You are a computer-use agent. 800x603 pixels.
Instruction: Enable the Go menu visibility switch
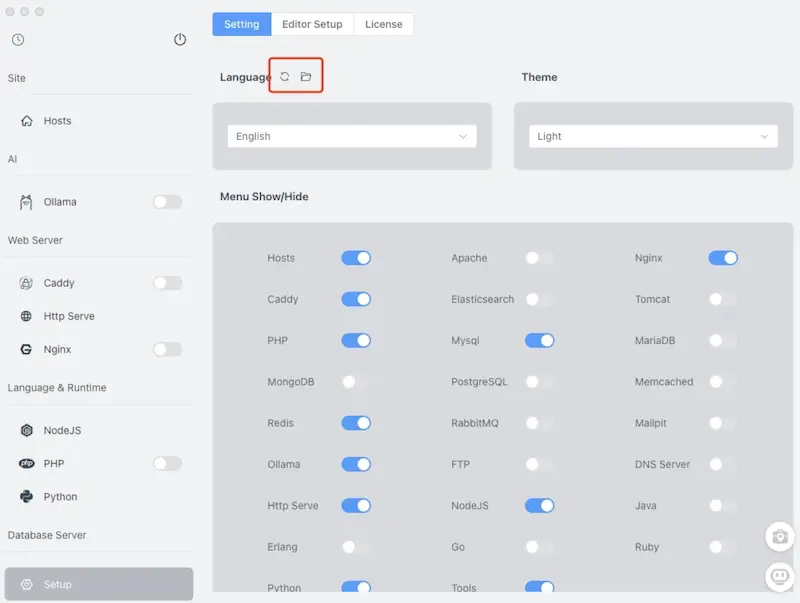point(539,547)
